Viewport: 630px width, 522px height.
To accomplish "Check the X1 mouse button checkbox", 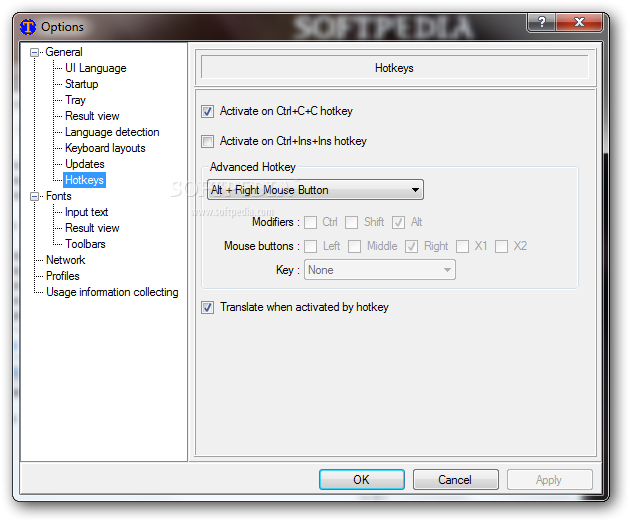I will tap(462, 246).
